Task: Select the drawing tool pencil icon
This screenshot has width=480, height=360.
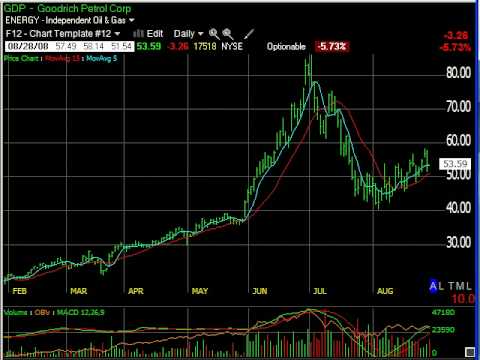Action: point(249,34)
